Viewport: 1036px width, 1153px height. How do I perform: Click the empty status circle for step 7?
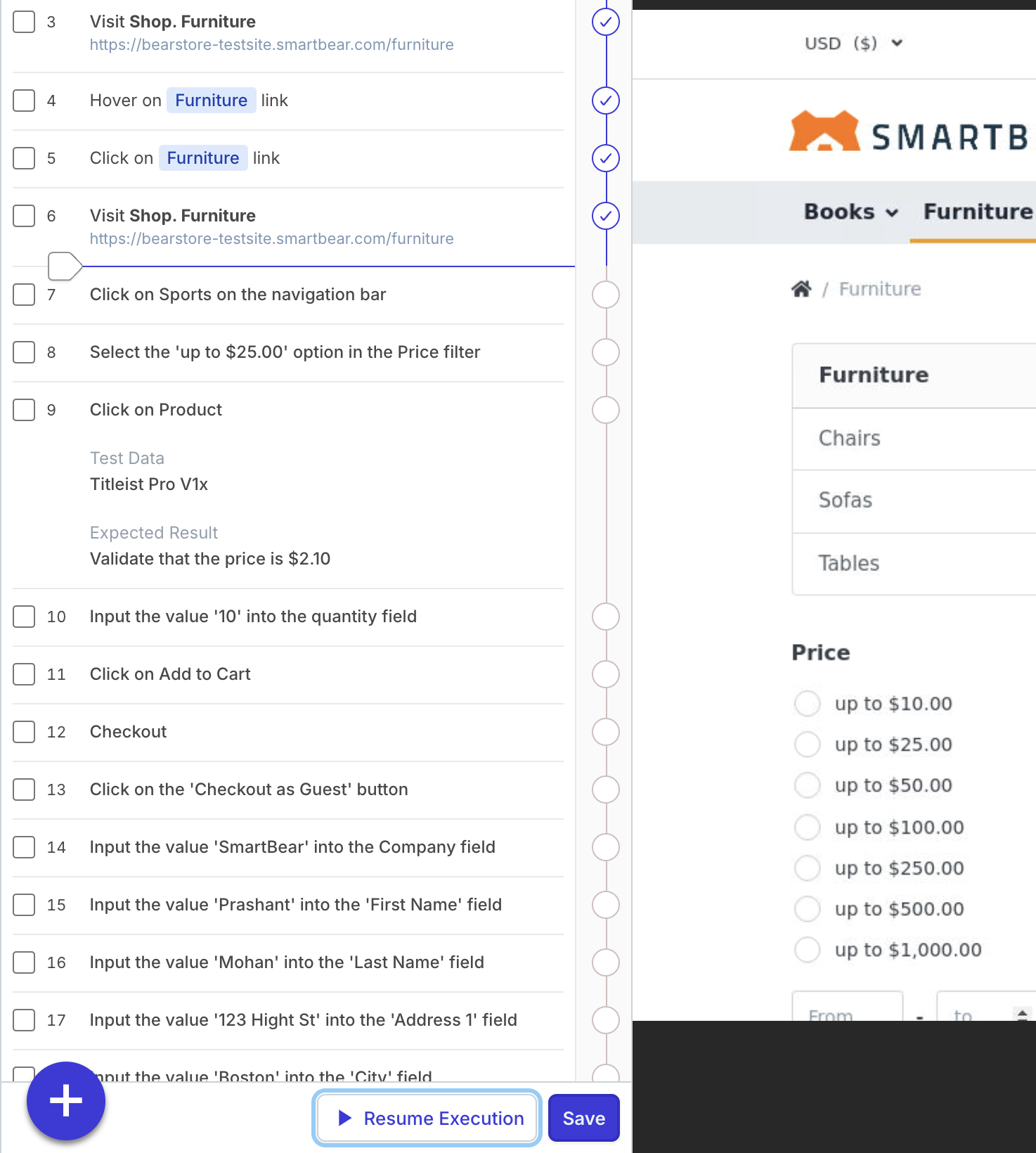click(605, 295)
